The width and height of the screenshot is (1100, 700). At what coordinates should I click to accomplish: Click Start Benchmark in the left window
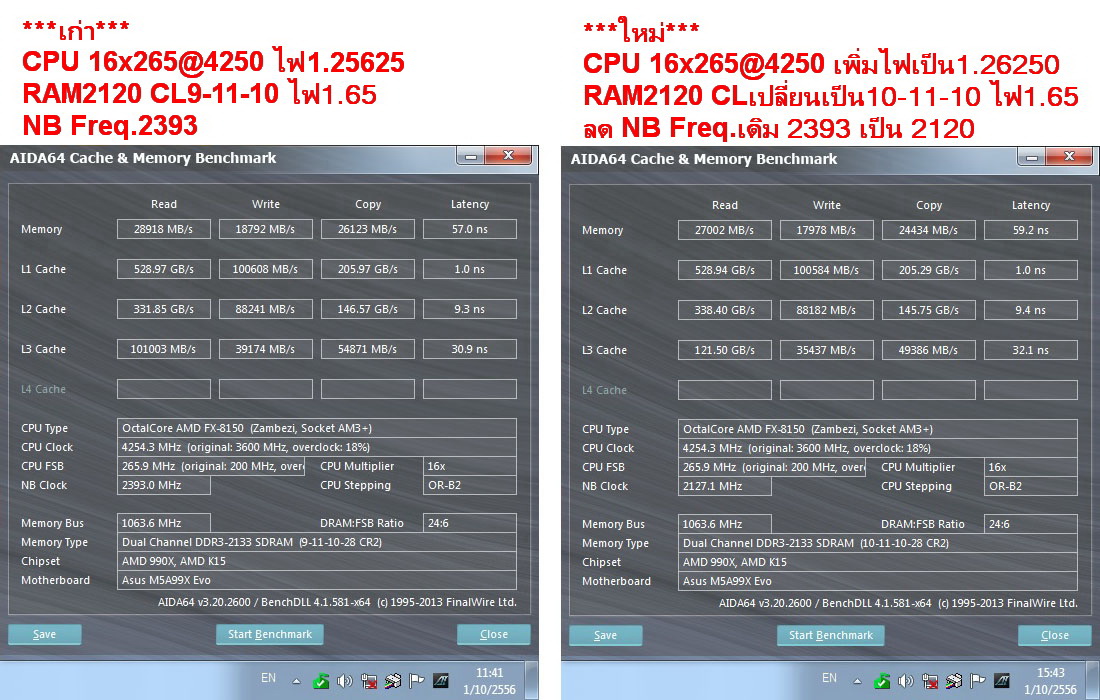269,634
